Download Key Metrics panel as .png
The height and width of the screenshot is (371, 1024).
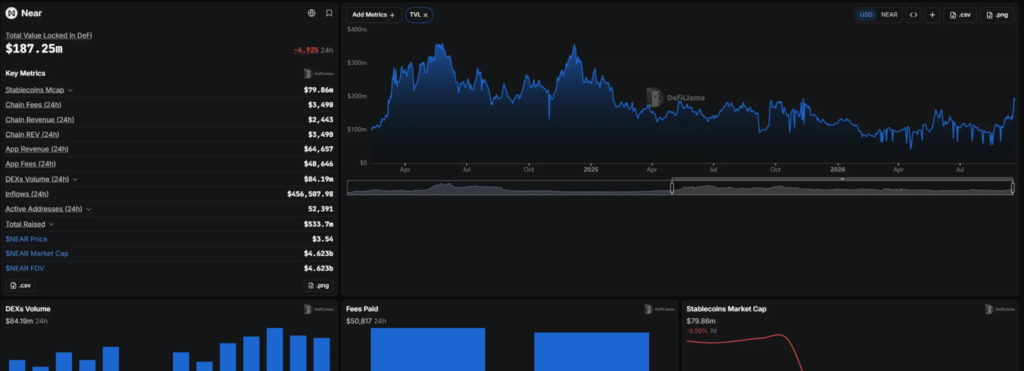tap(318, 285)
